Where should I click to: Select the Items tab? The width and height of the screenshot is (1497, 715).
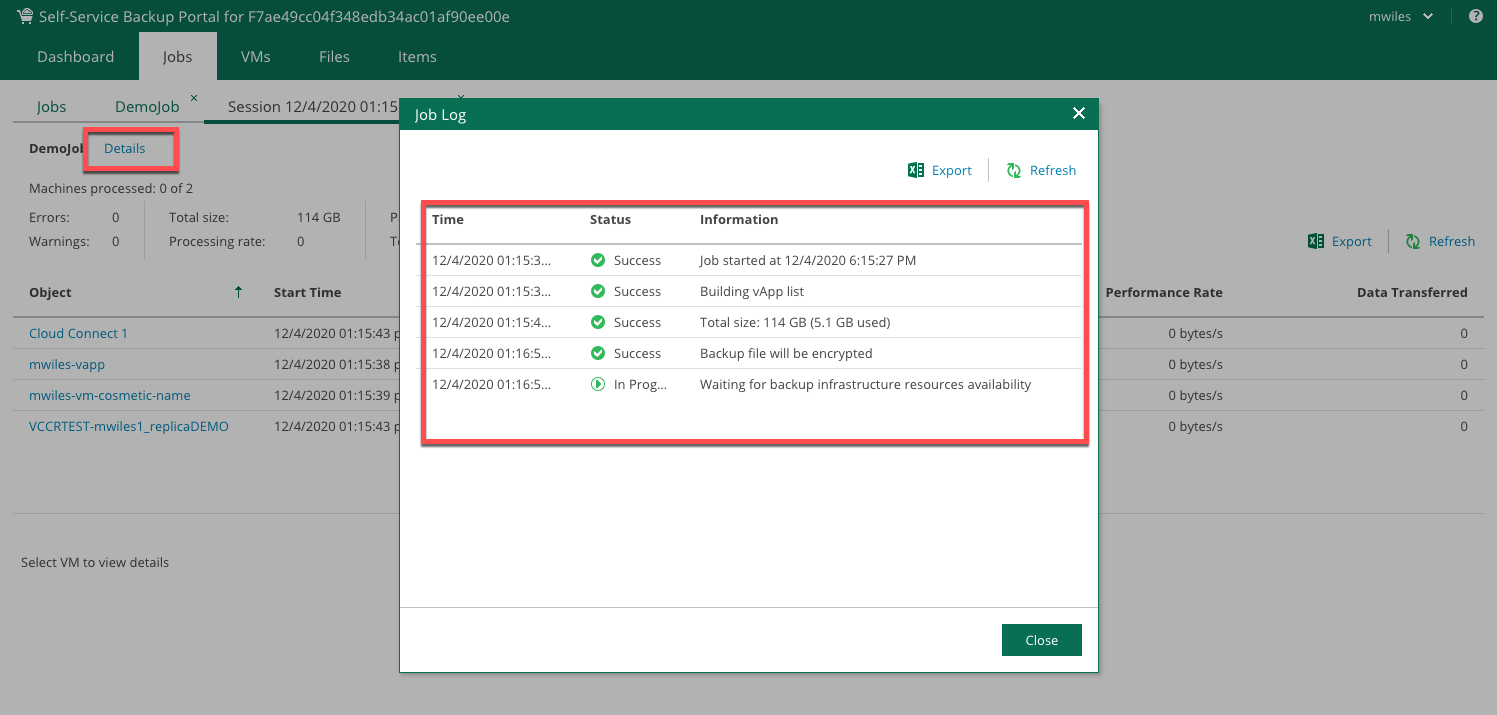pyautogui.click(x=417, y=57)
